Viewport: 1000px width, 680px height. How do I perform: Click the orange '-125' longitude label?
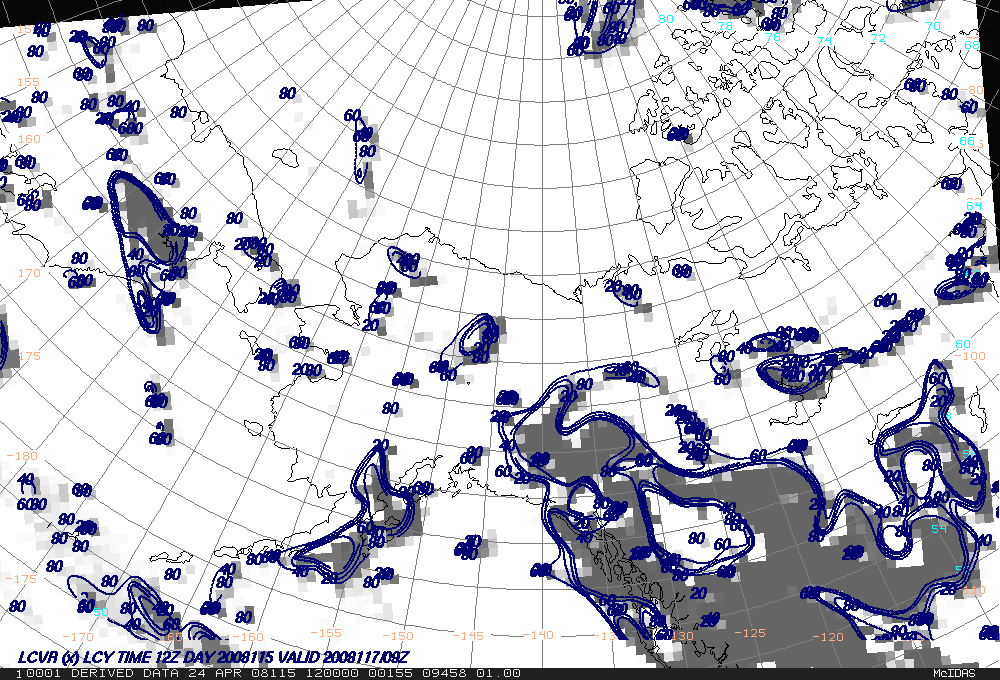[749, 633]
